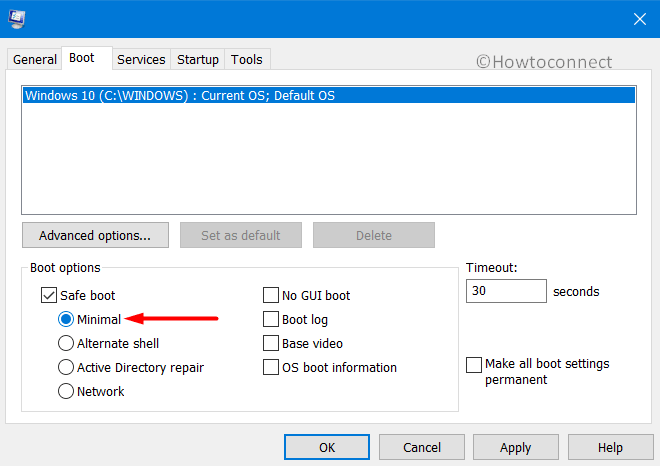The height and width of the screenshot is (466, 660).
Task: Click the Set as default button
Action: 241,235
